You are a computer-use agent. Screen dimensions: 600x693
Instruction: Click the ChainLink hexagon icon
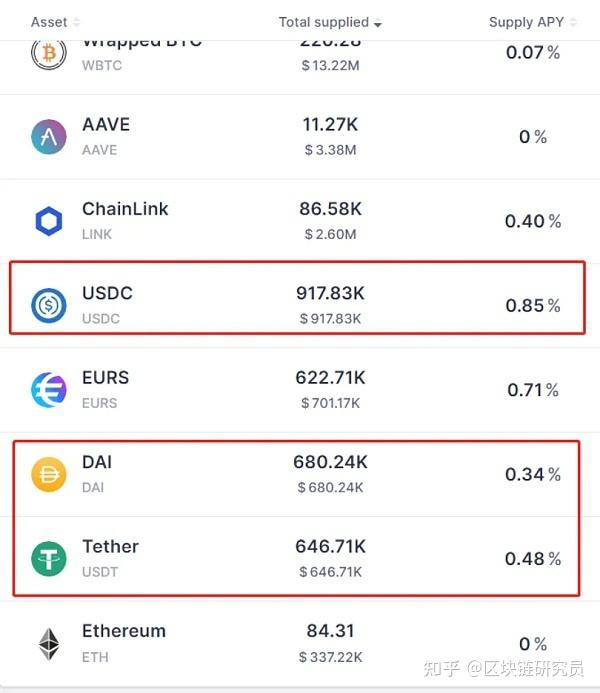click(48, 221)
